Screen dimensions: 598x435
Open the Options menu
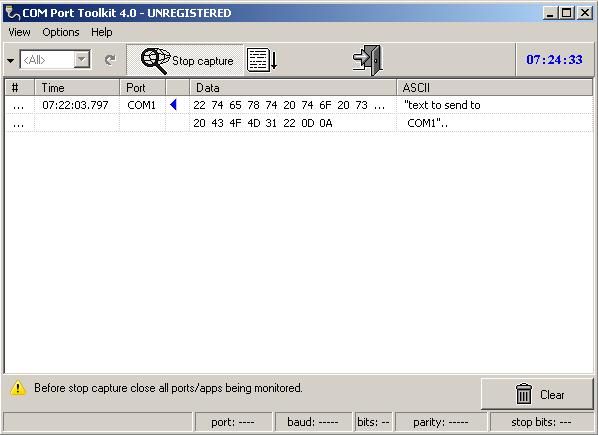(61, 32)
